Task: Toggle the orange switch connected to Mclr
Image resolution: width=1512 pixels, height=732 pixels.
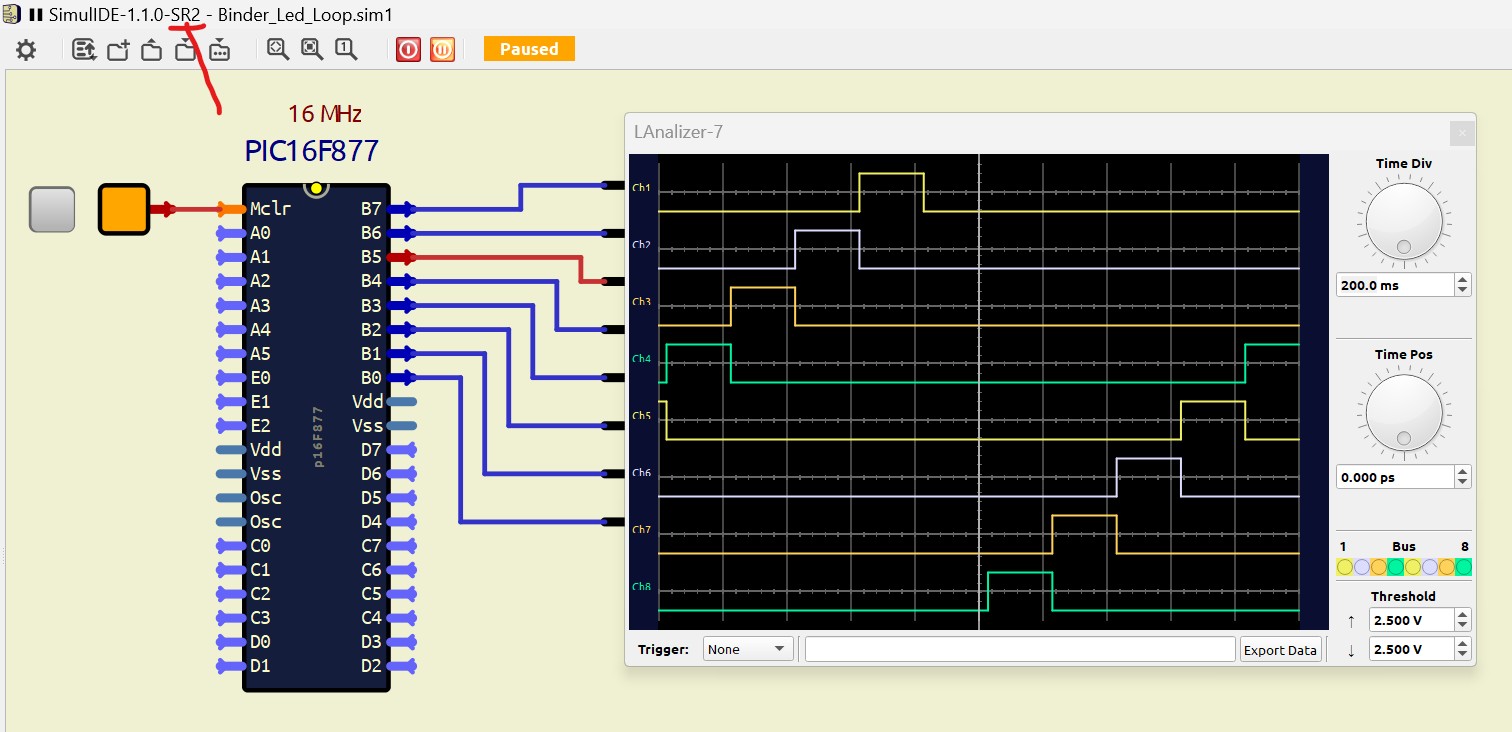Action: coord(124,209)
